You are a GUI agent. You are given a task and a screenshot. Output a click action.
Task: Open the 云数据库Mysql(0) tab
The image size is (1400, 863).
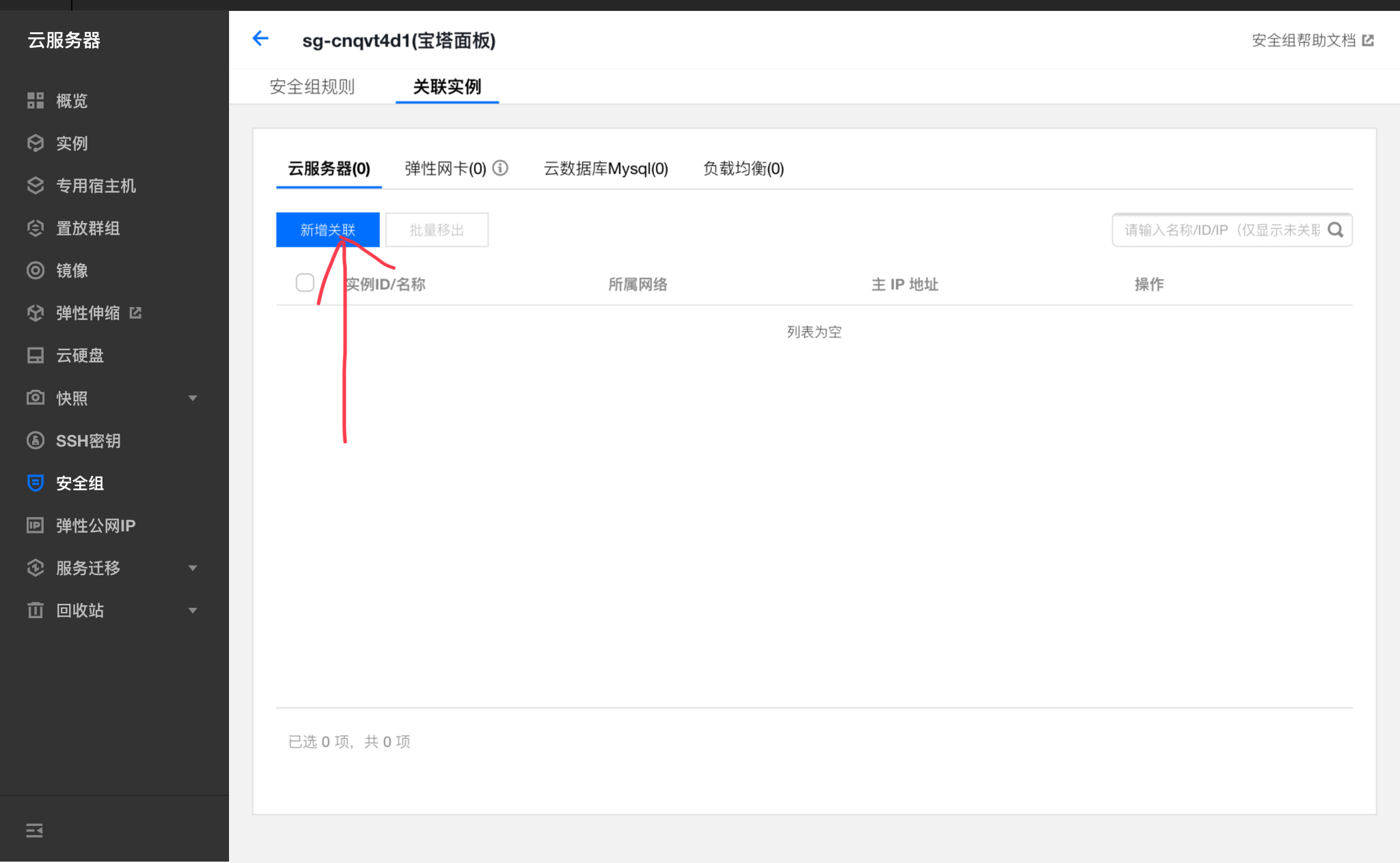[604, 168]
